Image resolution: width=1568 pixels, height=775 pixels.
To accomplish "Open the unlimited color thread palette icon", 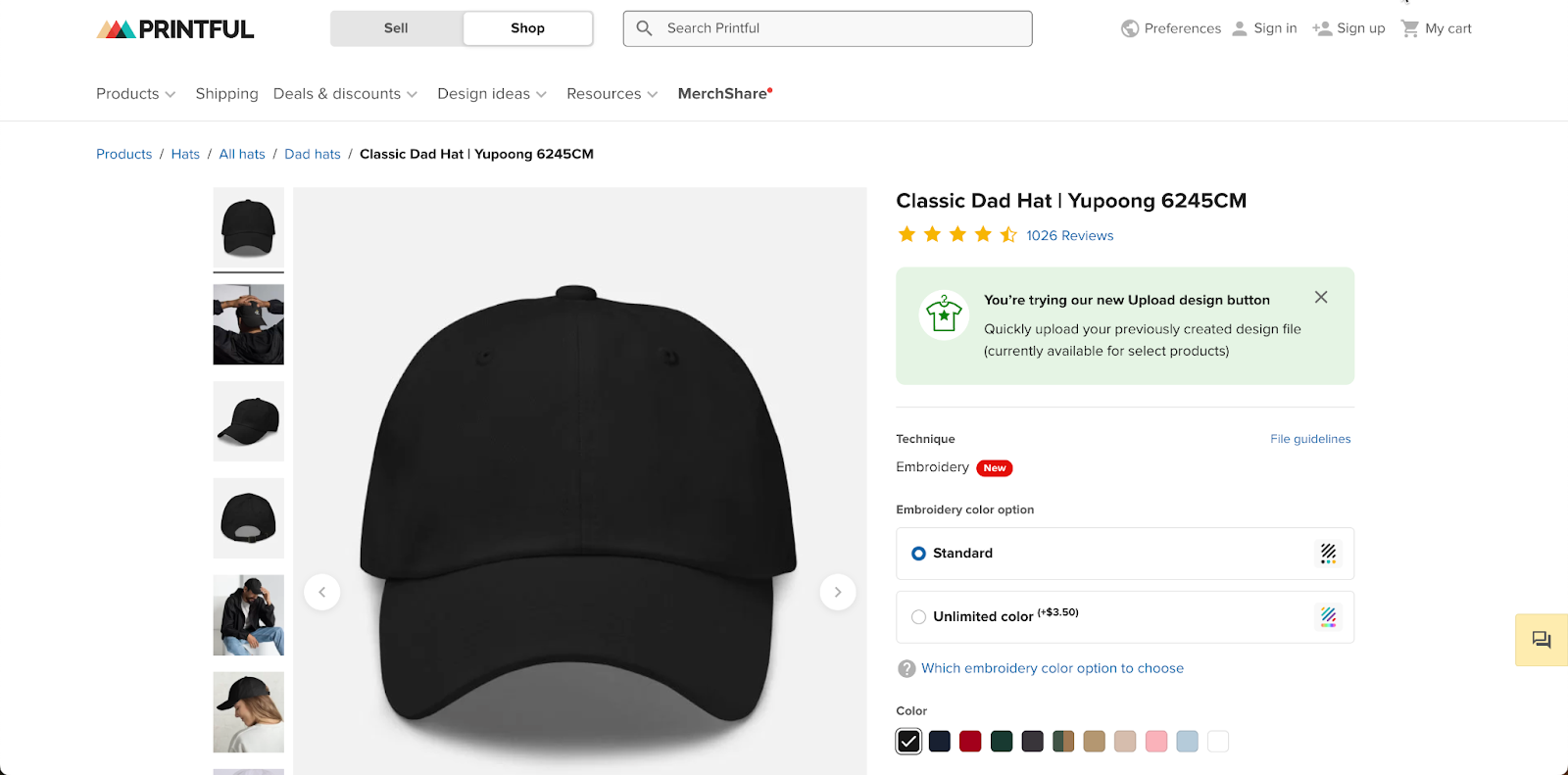I will [x=1328, y=617].
